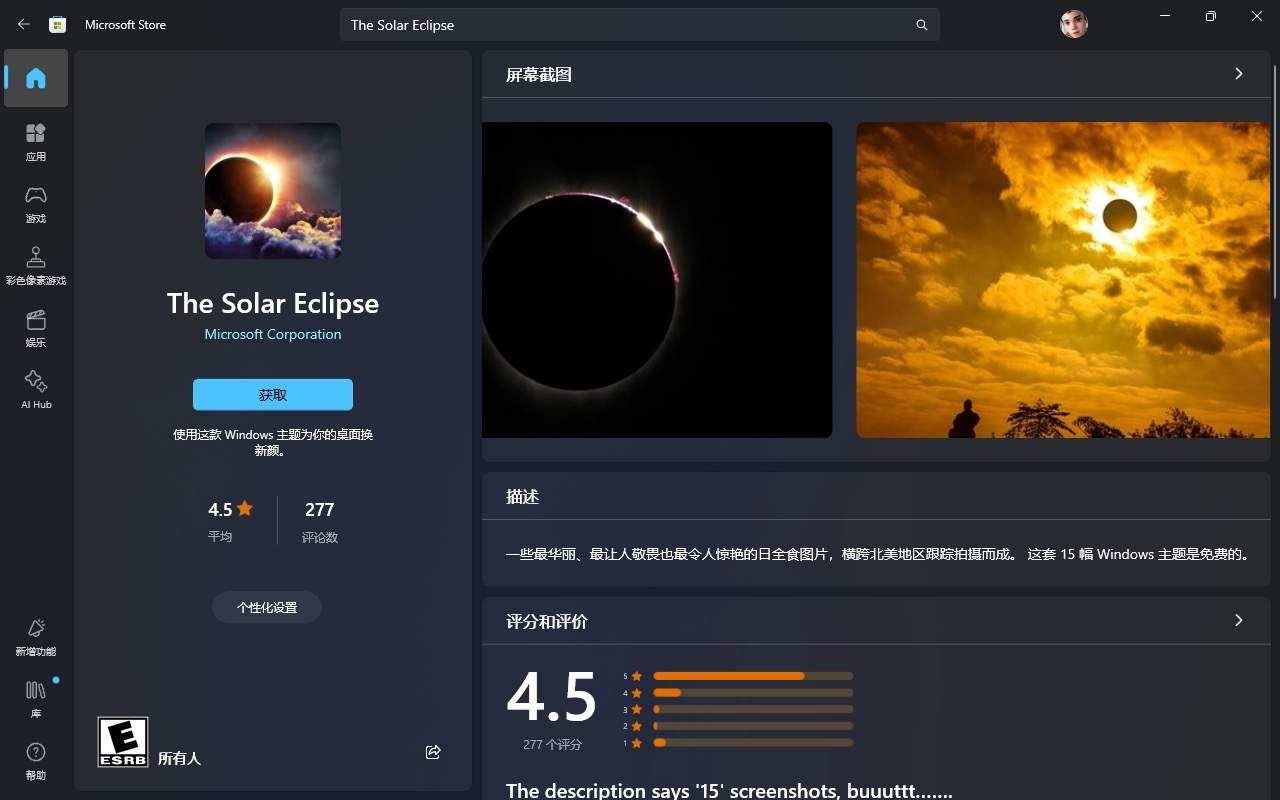Open the user profile avatar menu
Screen dimensions: 1280x800
tap(1073, 23)
